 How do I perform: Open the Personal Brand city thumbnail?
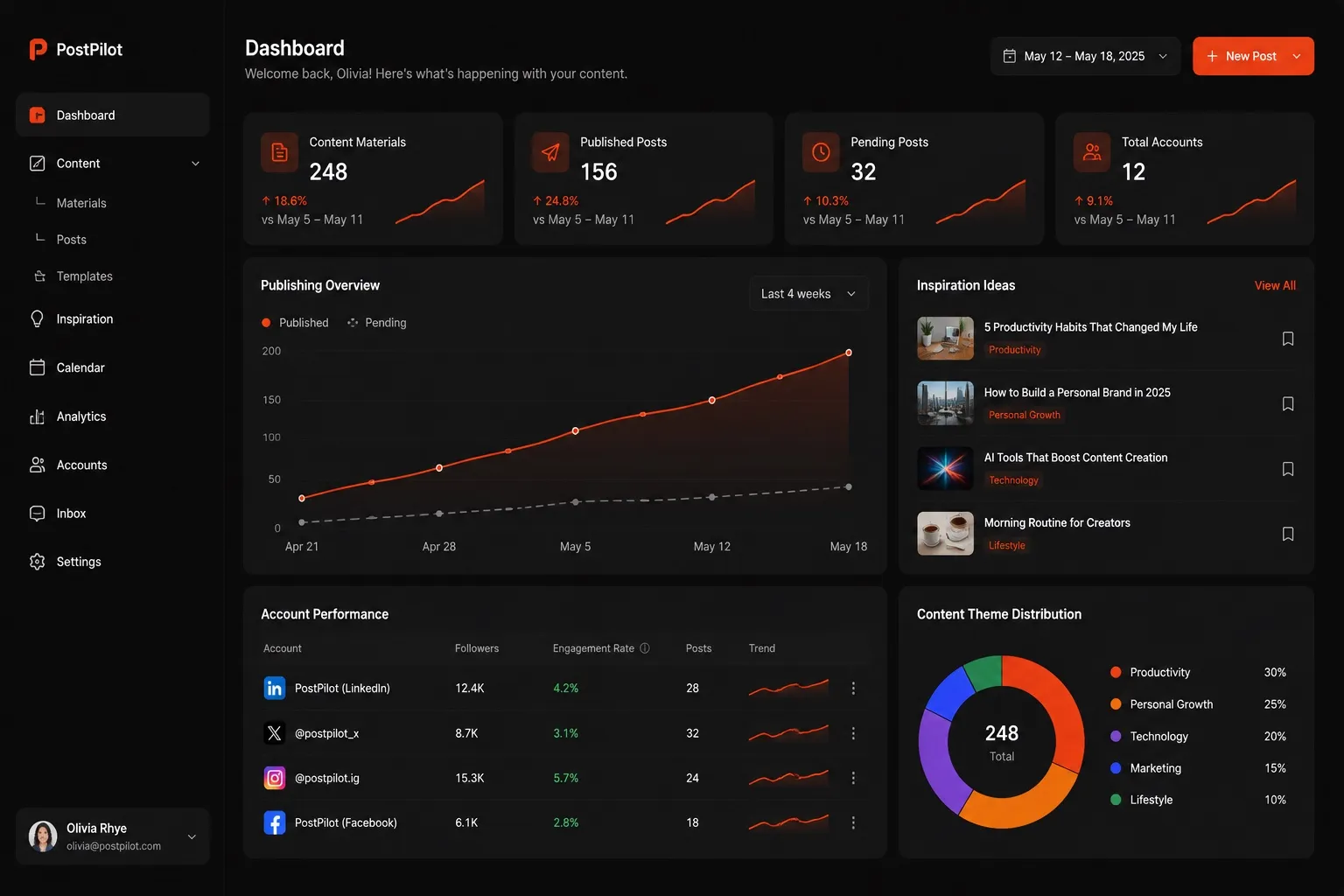945,403
